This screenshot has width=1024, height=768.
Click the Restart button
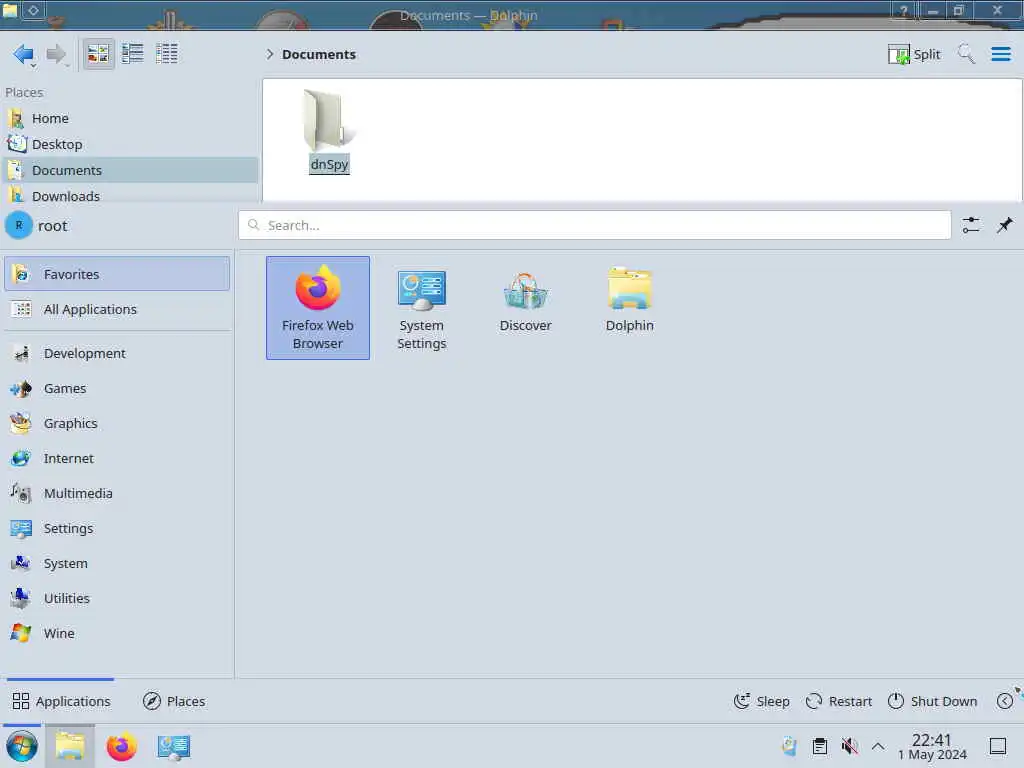tap(839, 701)
